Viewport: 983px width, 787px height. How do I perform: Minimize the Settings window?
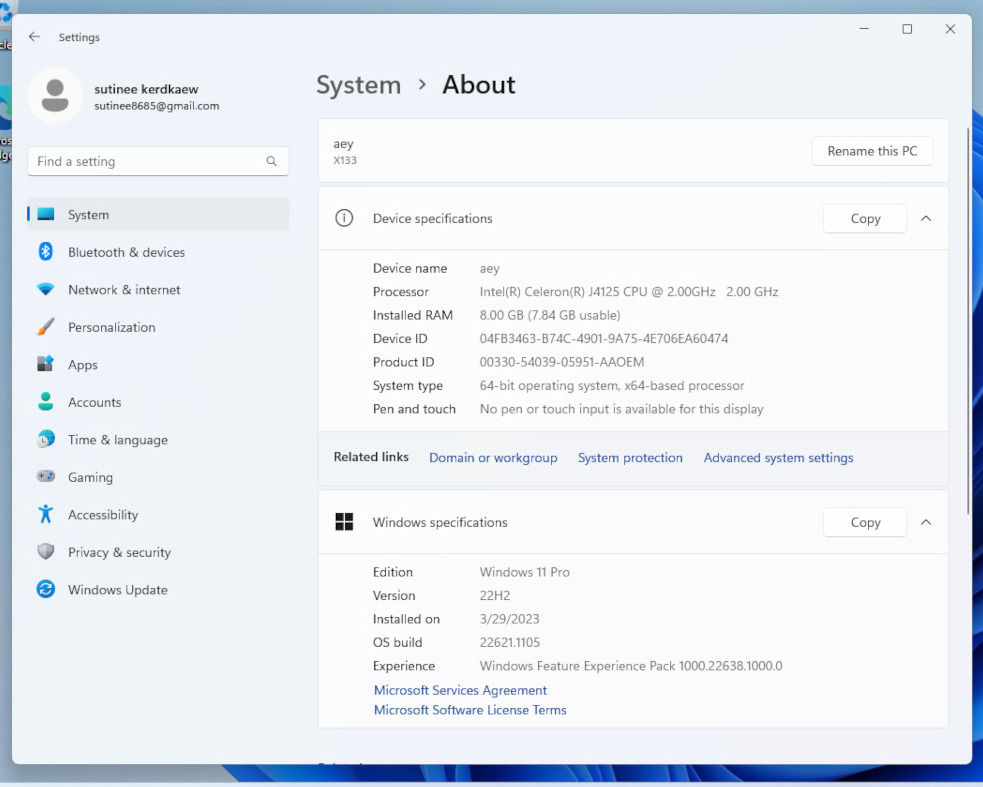pos(864,29)
